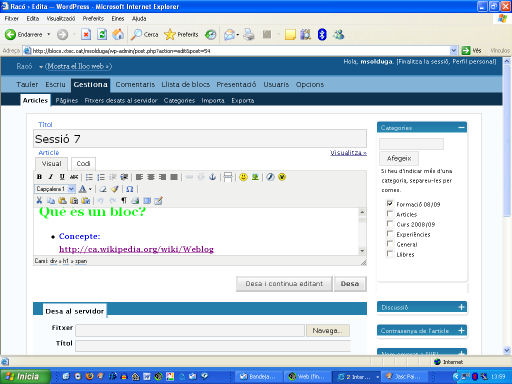The height and width of the screenshot is (384, 512).
Task: Apply italic formatting in the editor toolbar
Action: [x=50, y=177]
